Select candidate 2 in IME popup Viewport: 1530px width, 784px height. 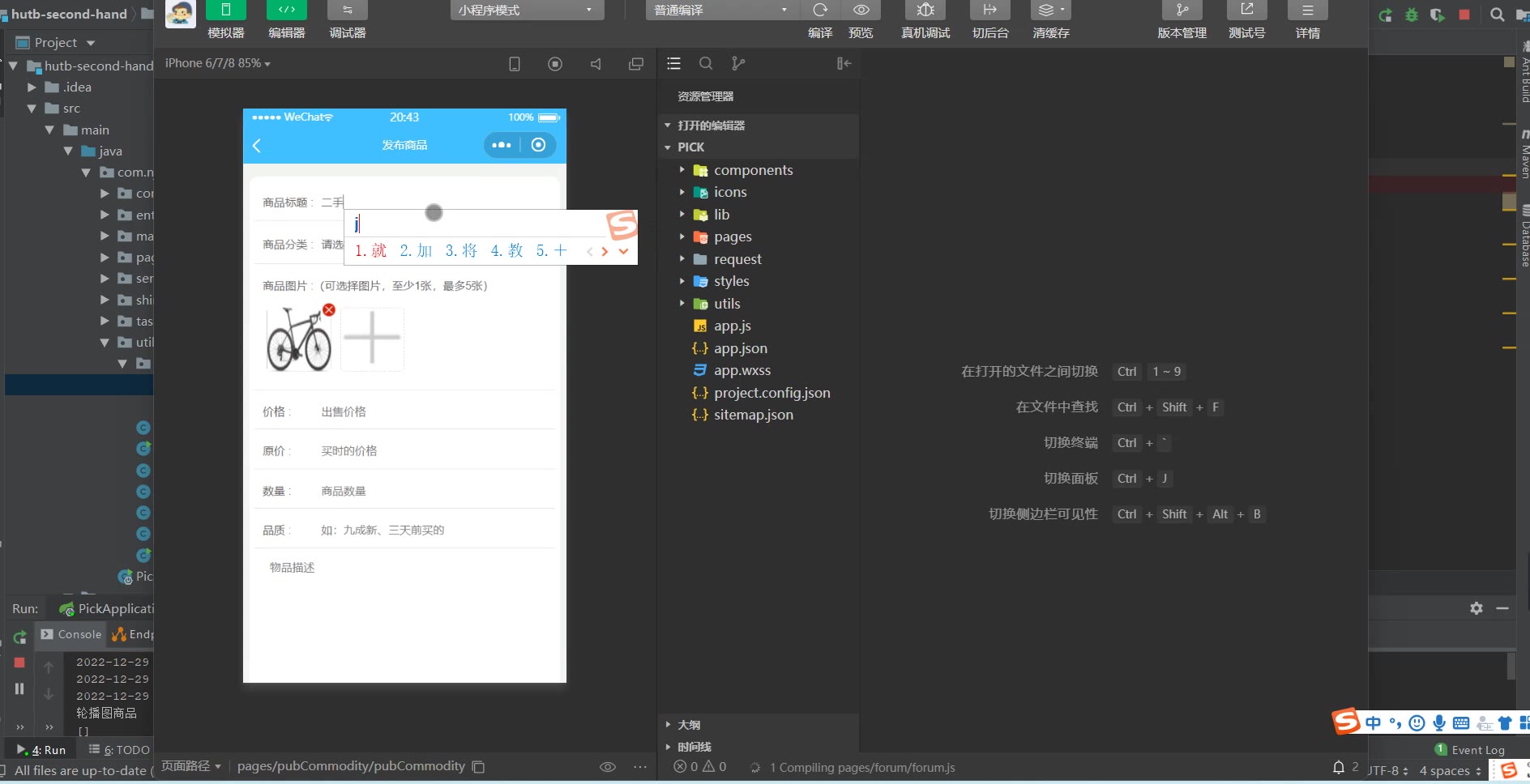[416, 251]
